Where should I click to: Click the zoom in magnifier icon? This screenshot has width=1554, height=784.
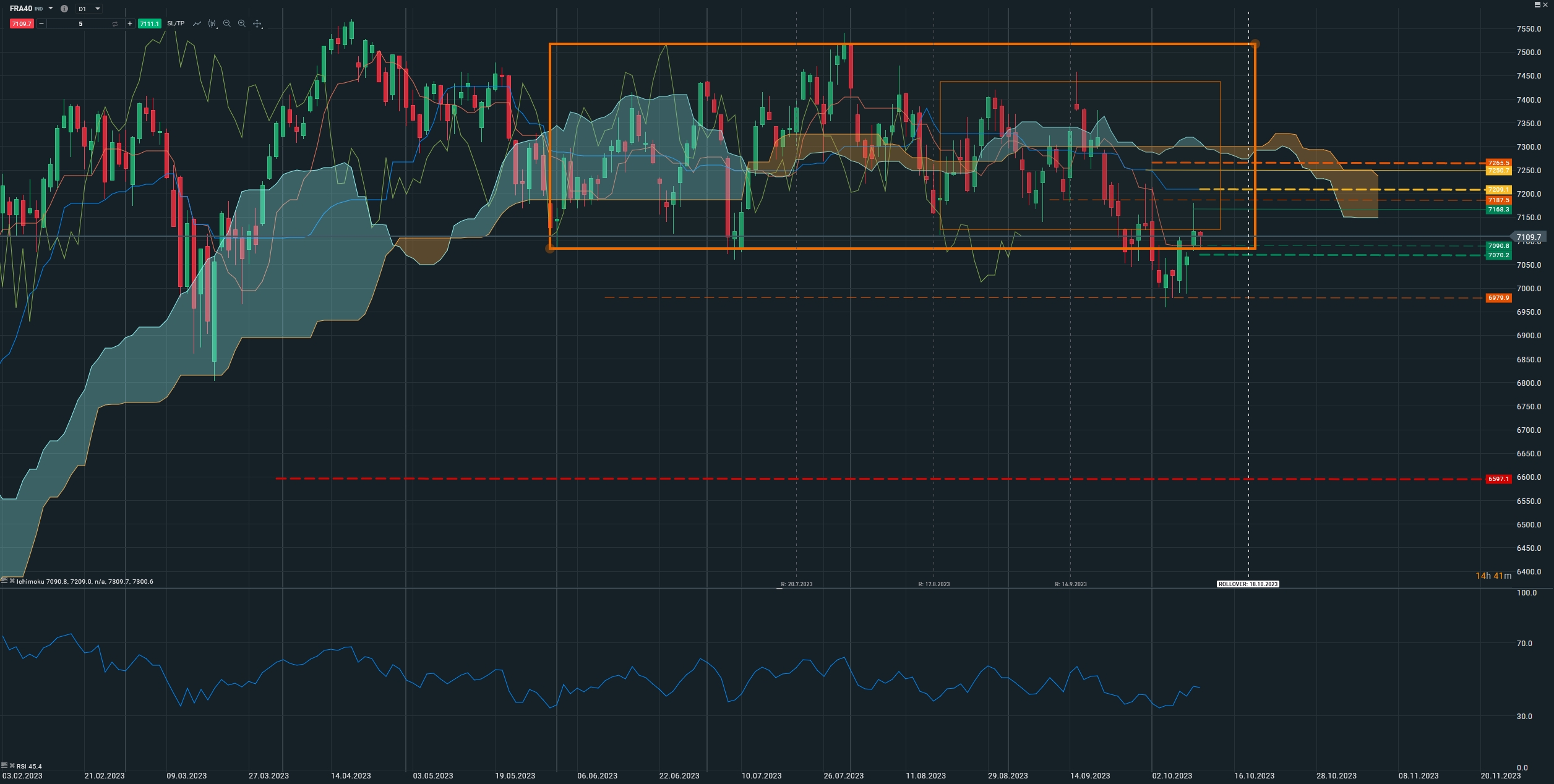click(x=242, y=23)
